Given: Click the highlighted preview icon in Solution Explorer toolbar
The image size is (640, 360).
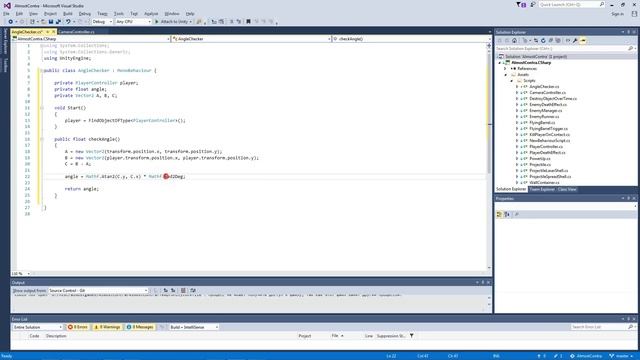Looking at the screenshot, I should [583, 40].
